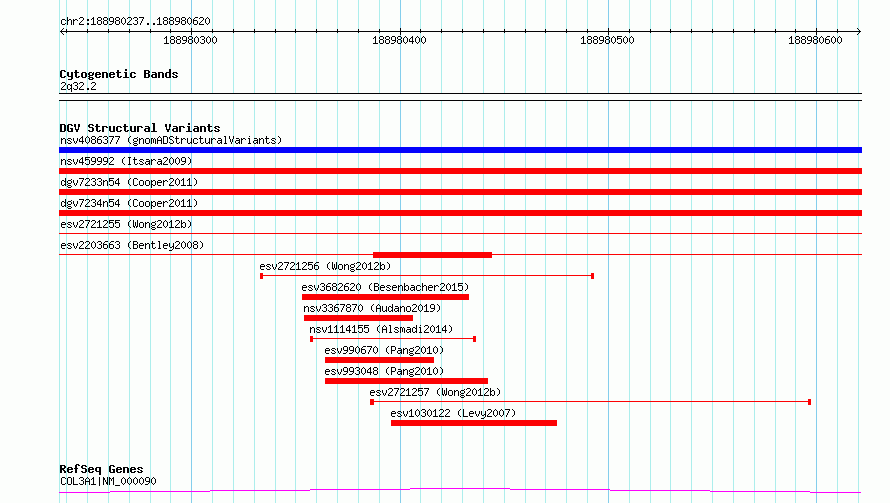
Task: Click the esv2721255 (Wong2012b) label
Action: pos(126,224)
